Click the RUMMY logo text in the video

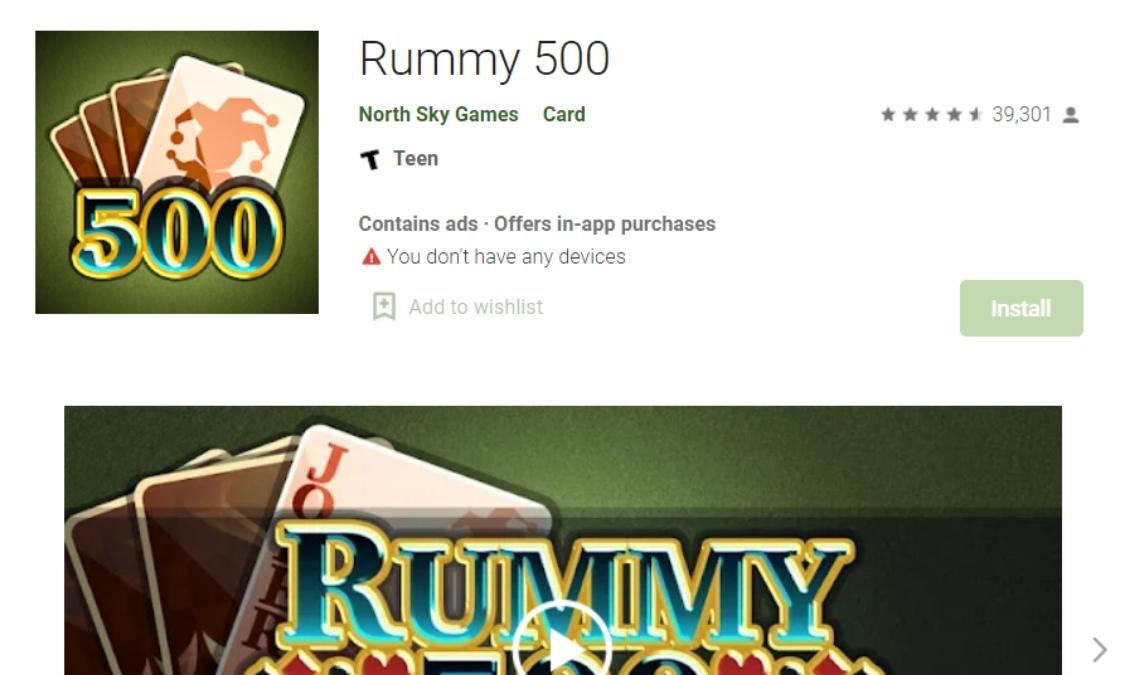pos(564,588)
